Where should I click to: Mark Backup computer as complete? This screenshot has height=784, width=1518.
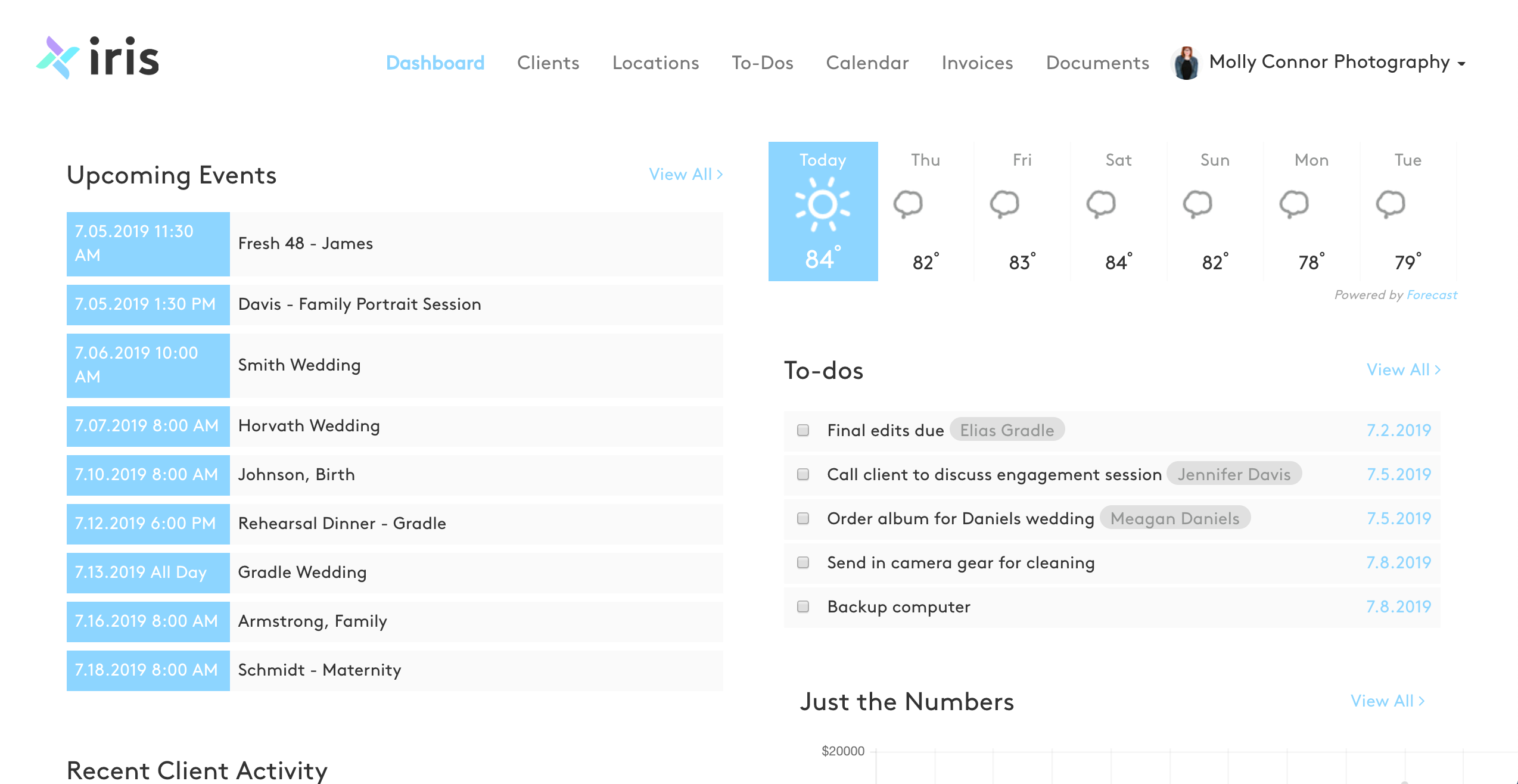tap(803, 606)
